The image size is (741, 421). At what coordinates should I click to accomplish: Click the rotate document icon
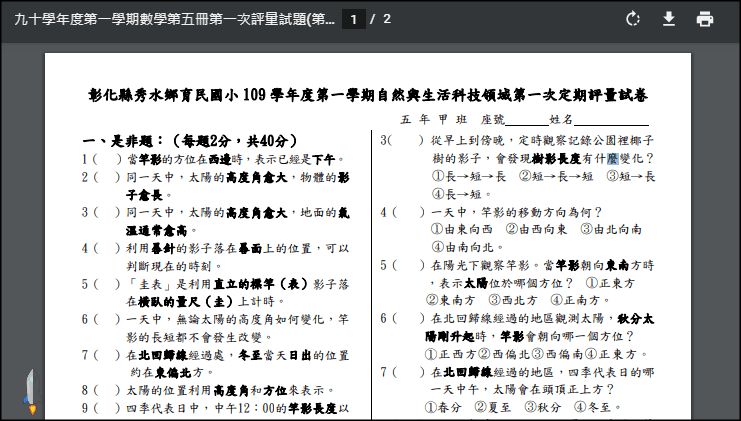[632, 19]
